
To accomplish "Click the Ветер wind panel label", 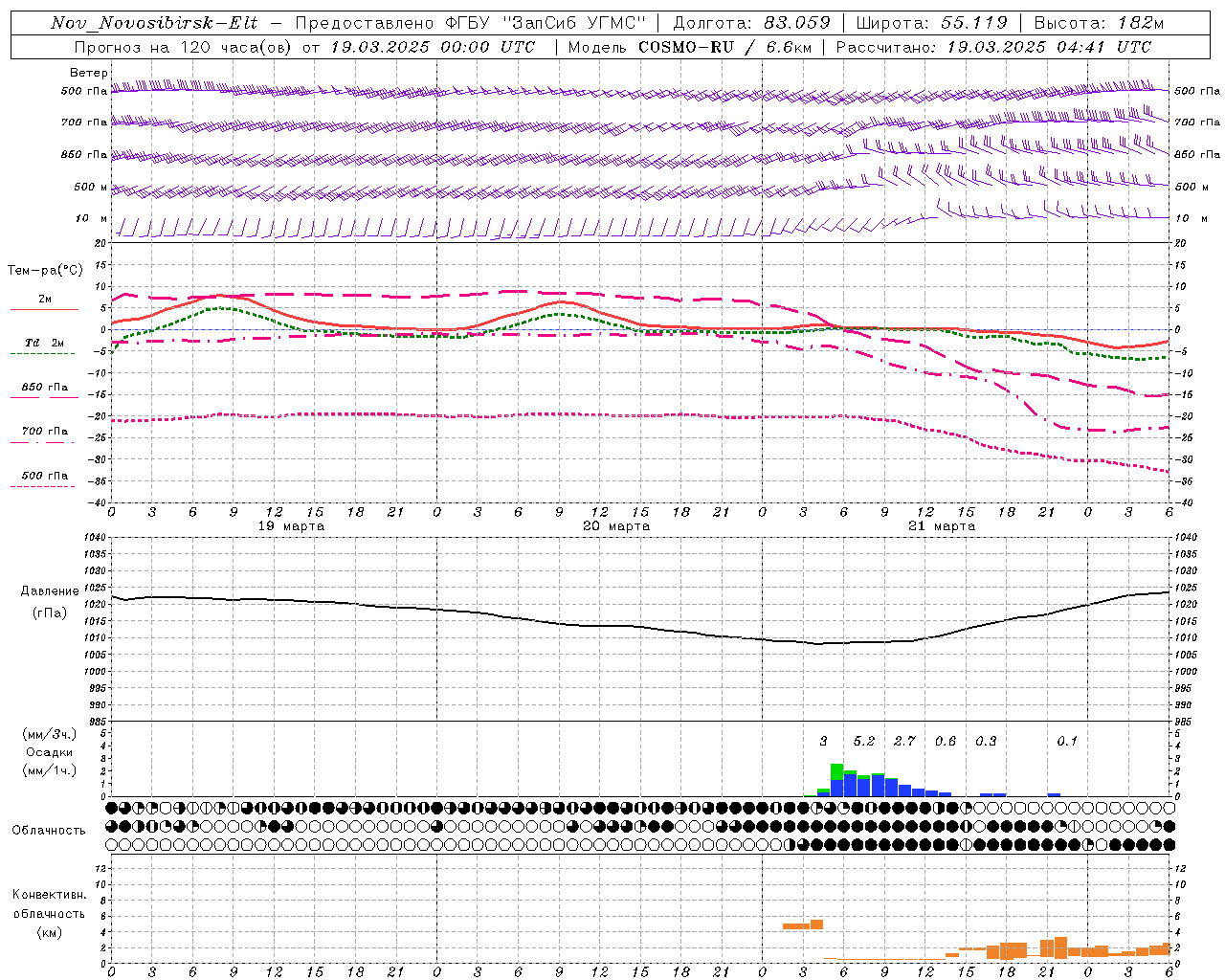I will tap(88, 73).
